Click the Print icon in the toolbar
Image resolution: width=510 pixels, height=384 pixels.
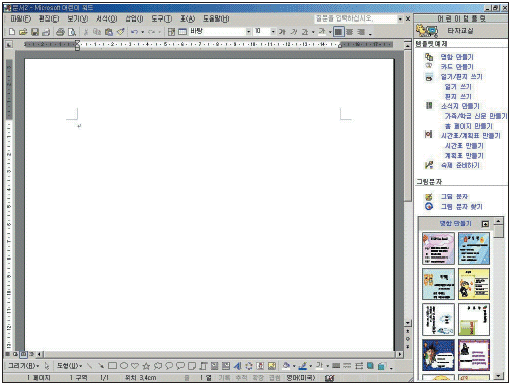tap(60, 32)
